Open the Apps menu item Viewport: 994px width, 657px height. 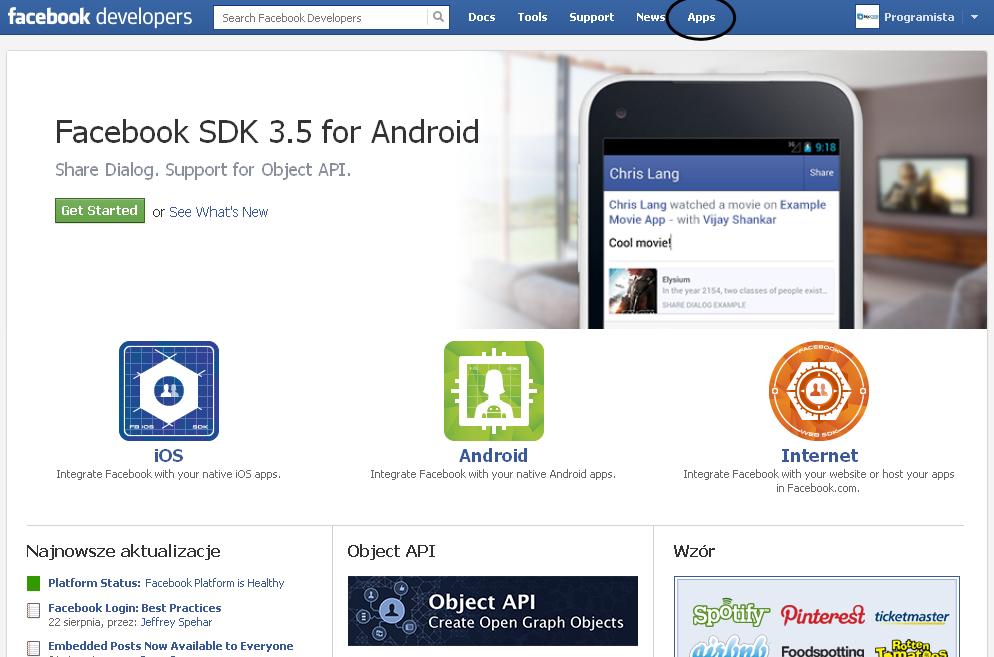point(701,17)
